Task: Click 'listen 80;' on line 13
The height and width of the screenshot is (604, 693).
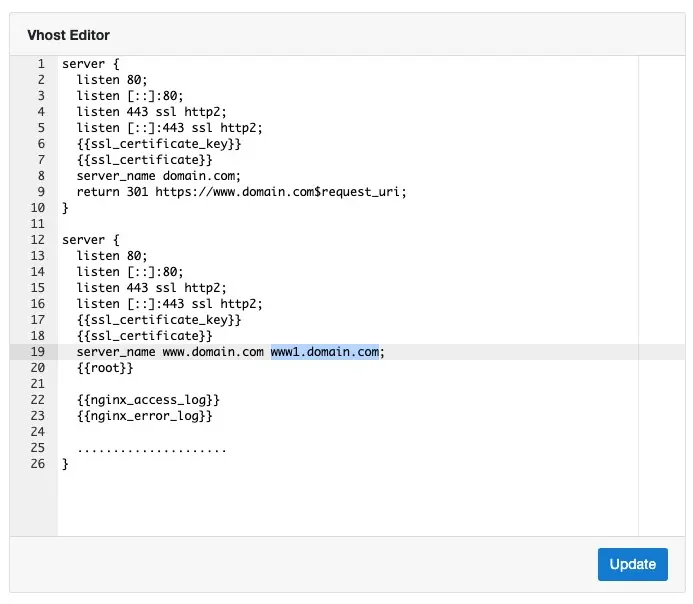Action: (112, 256)
